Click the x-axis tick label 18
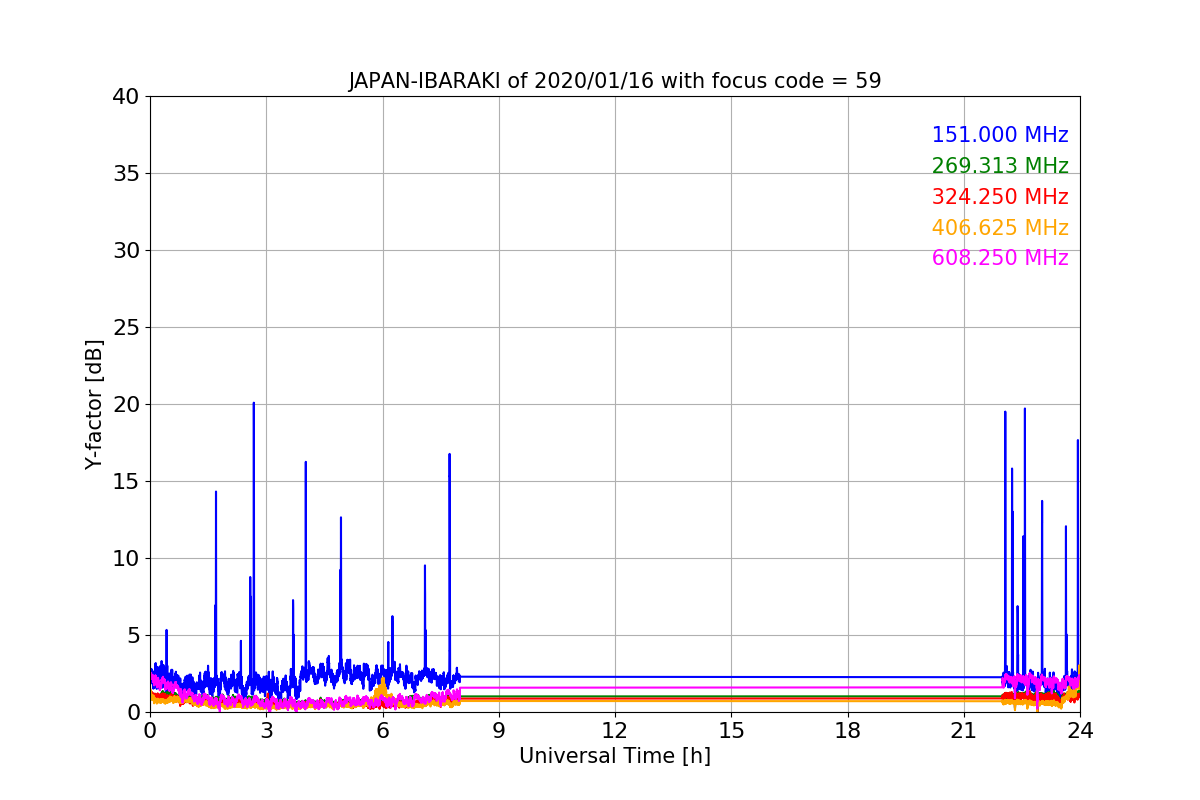Image resolution: width=1200 pixels, height=800 pixels. click(847, 730)
